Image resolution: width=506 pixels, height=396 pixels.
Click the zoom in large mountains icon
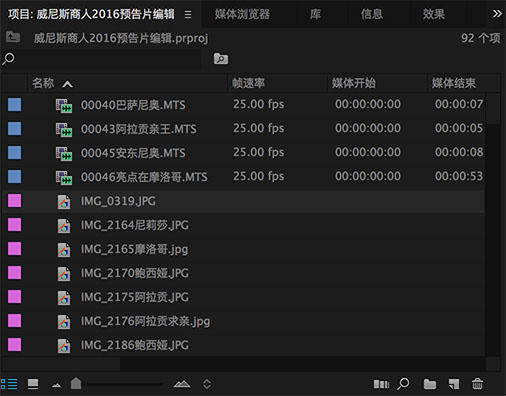point(182,384)
